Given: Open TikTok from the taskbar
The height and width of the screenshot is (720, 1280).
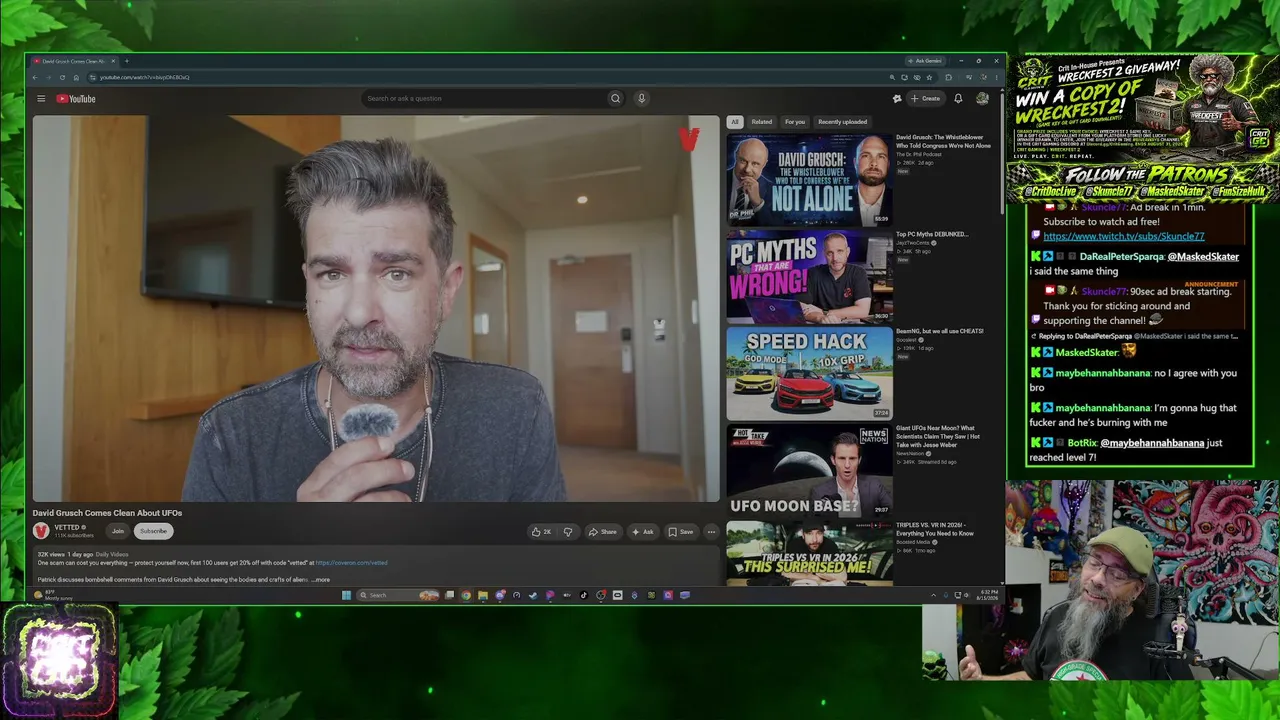Looking at the screenshot, I should click(584, 595).
